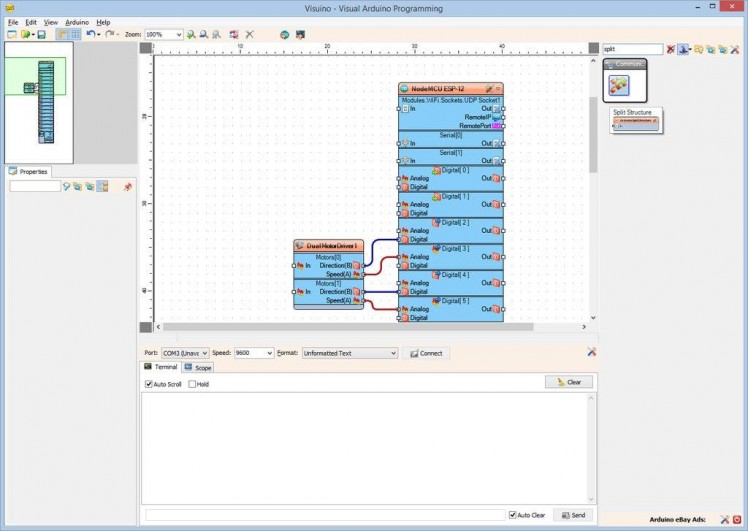
Task: Switch to the Scope tab
Action: click(198, 368)
